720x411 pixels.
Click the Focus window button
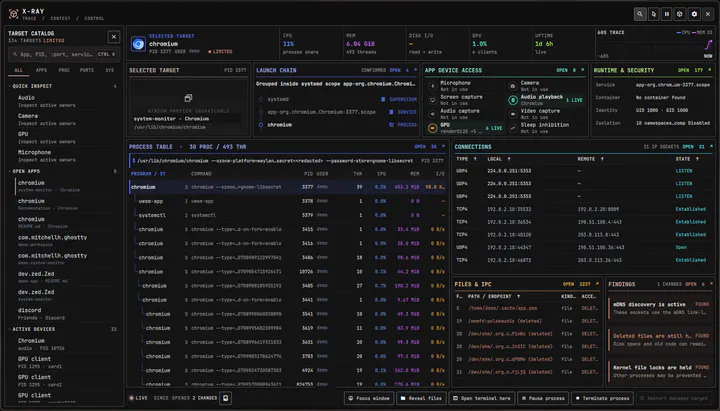(x=369, y=398)
